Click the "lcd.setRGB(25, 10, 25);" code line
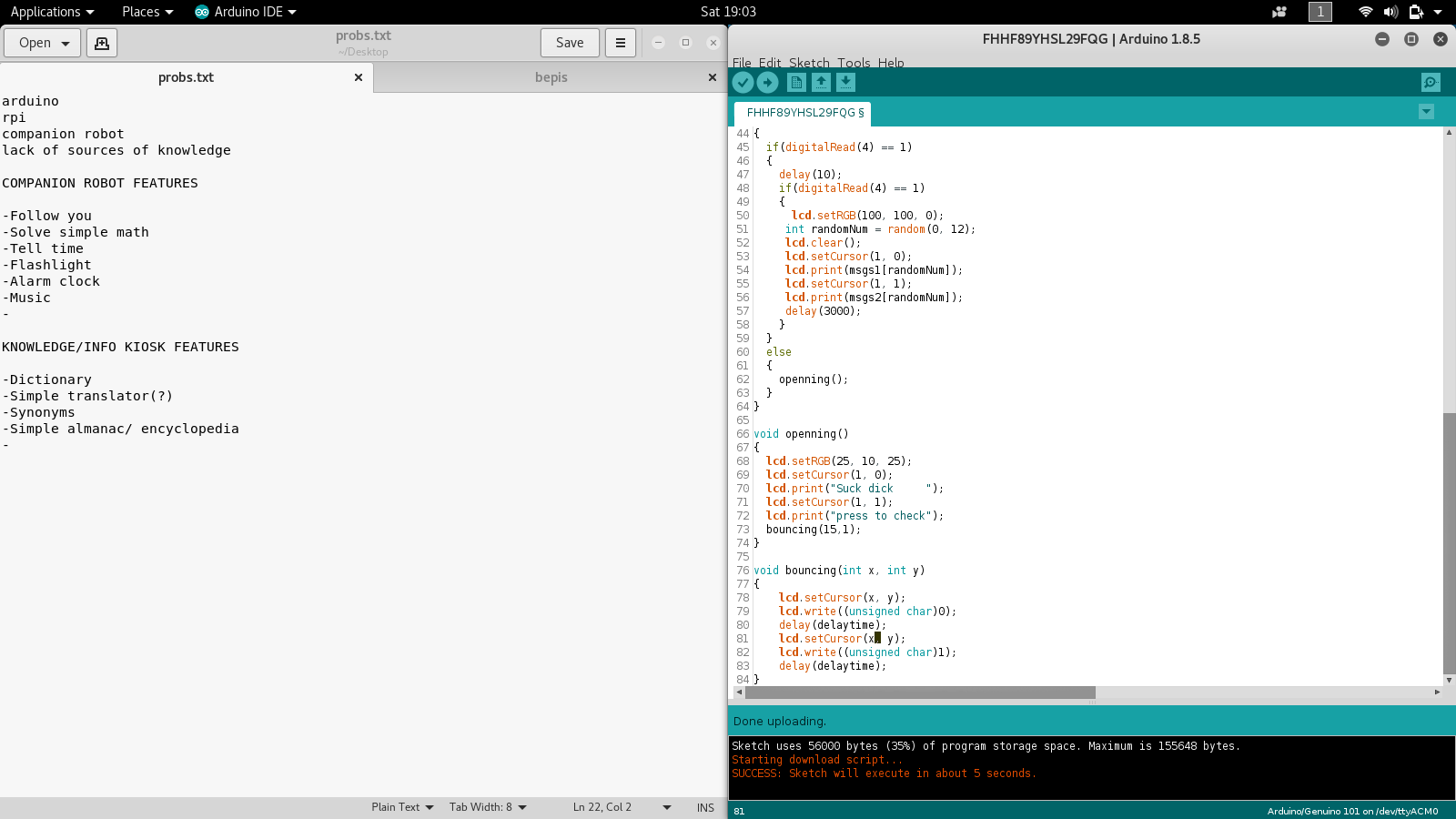 pyautogui.click(x=839, y=461)
